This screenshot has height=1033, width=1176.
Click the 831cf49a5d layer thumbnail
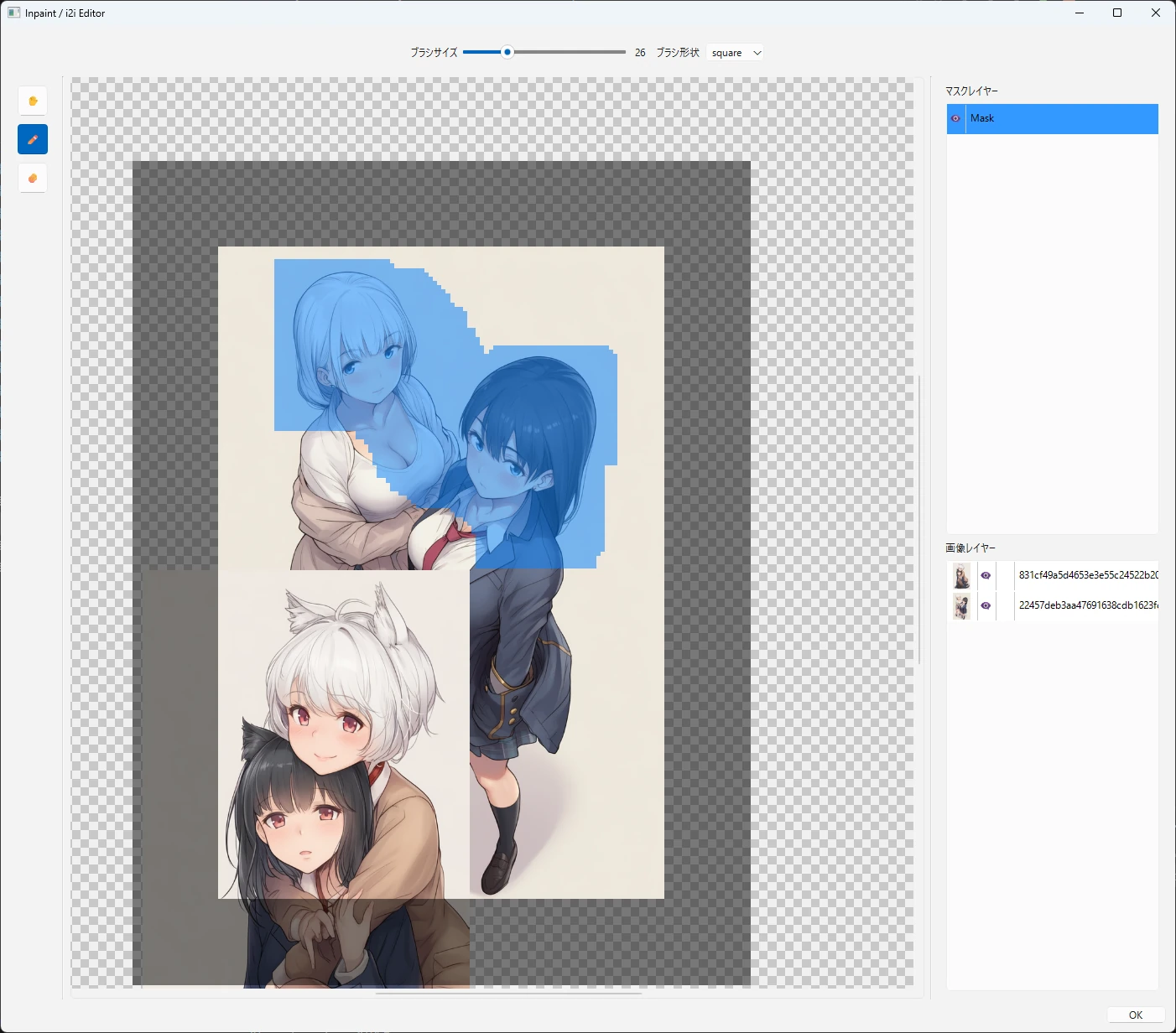961,575
